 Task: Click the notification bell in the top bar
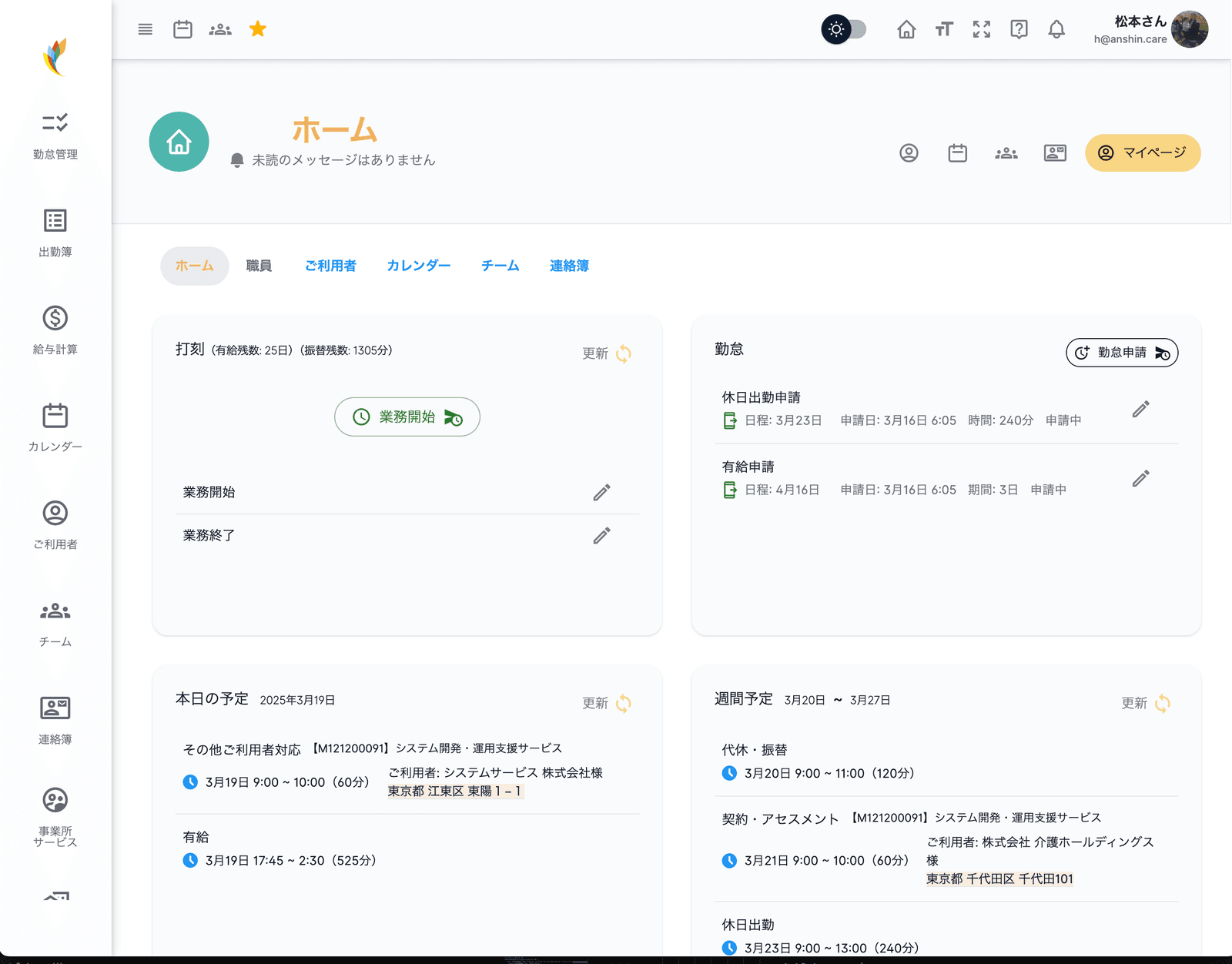pos(1056,29)
